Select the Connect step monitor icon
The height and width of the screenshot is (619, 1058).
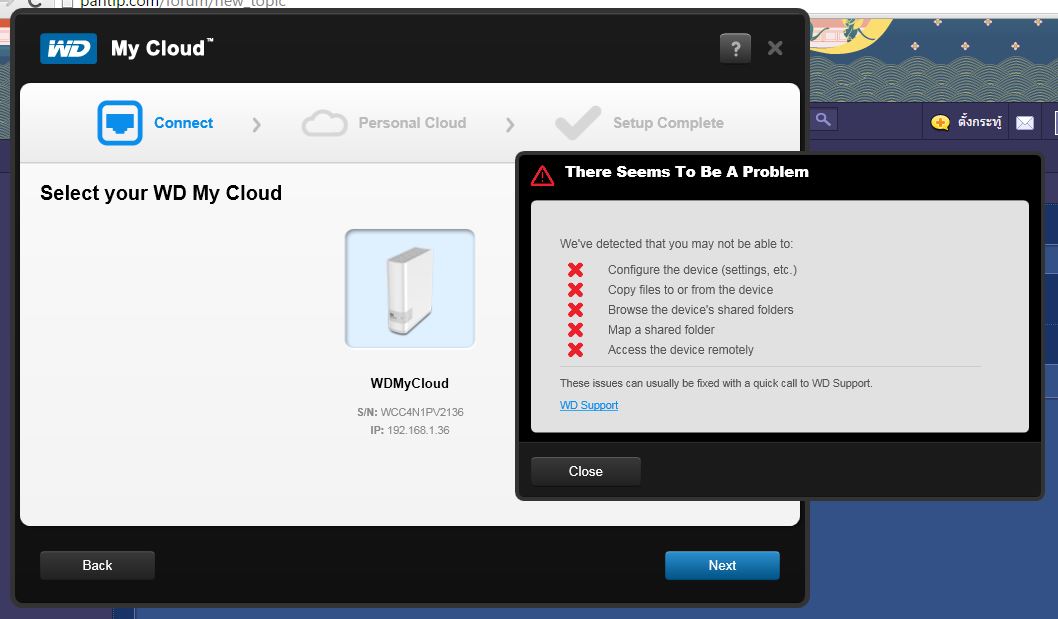(120, 123)
